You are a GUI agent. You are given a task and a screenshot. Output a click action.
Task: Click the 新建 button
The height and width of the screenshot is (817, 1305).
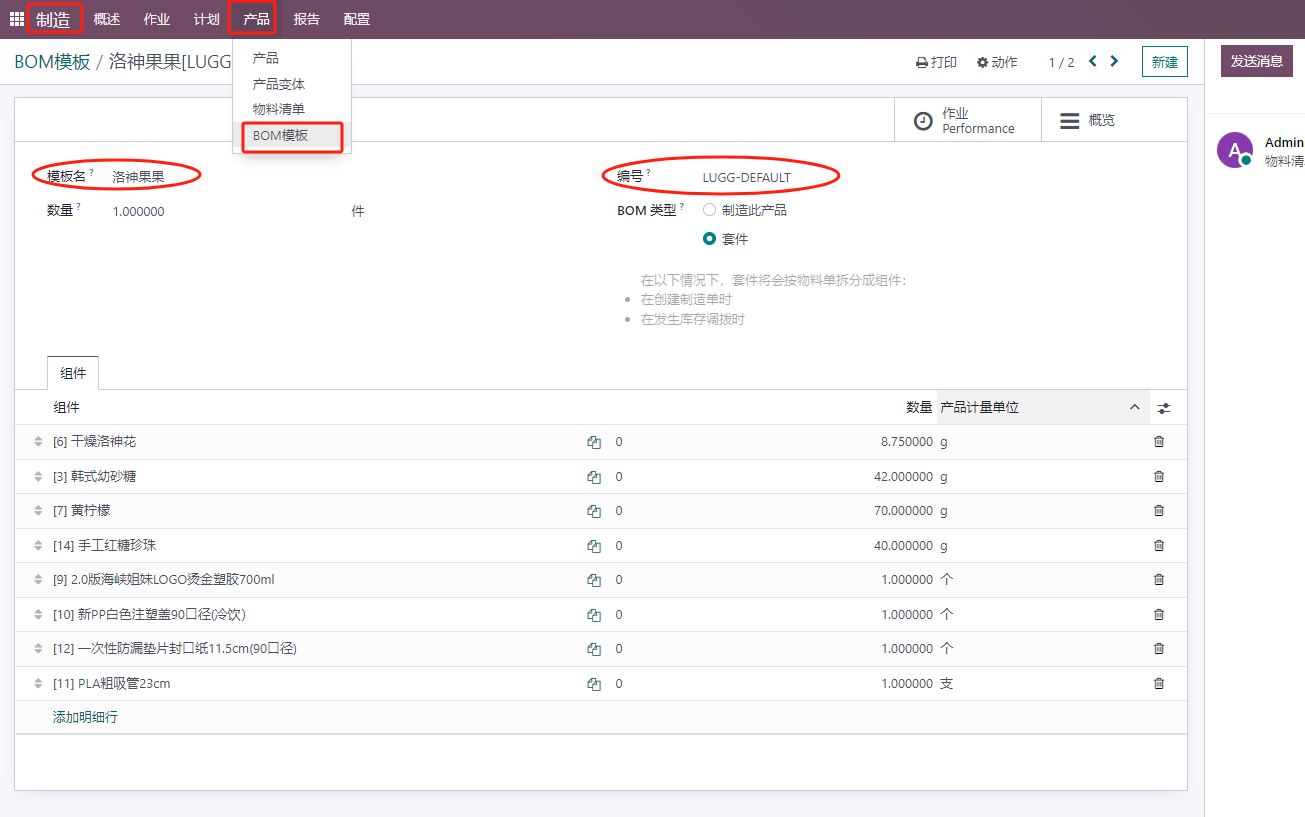click(x=1164, y=62)
